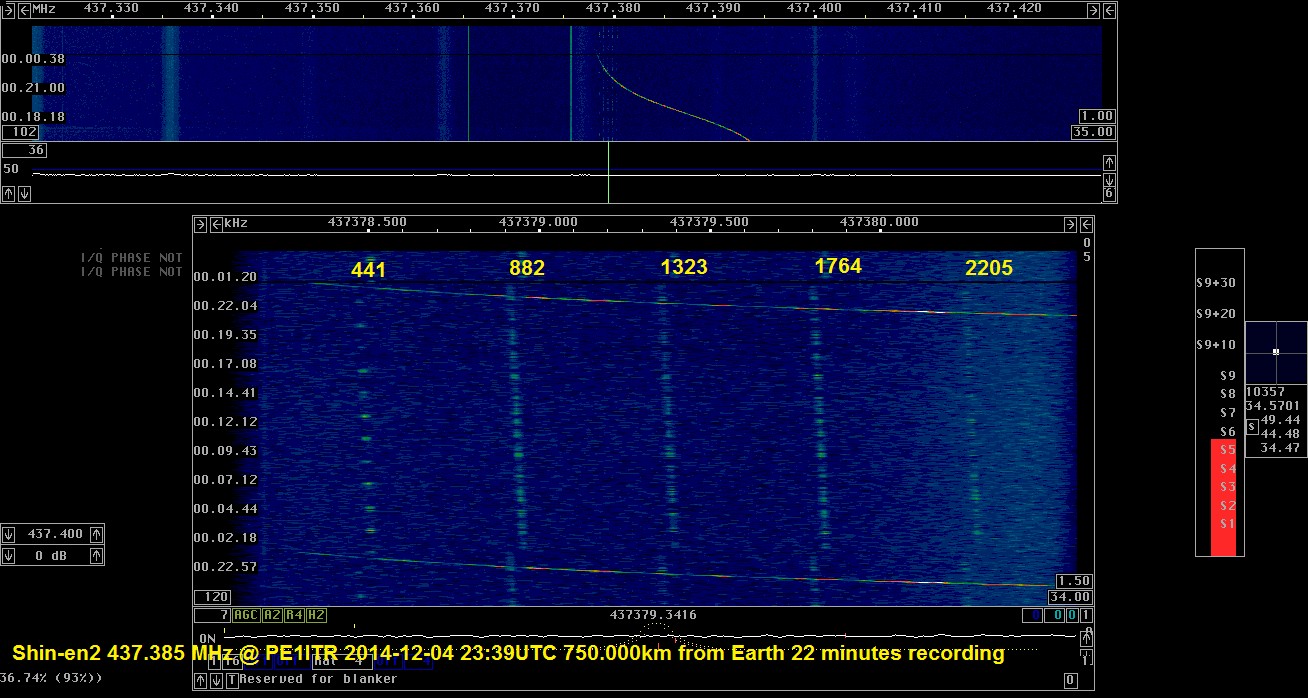Click left-facing arrow beside the kHz label
Viewport: 1308px width, 698px height.
(x=215, y=223)
